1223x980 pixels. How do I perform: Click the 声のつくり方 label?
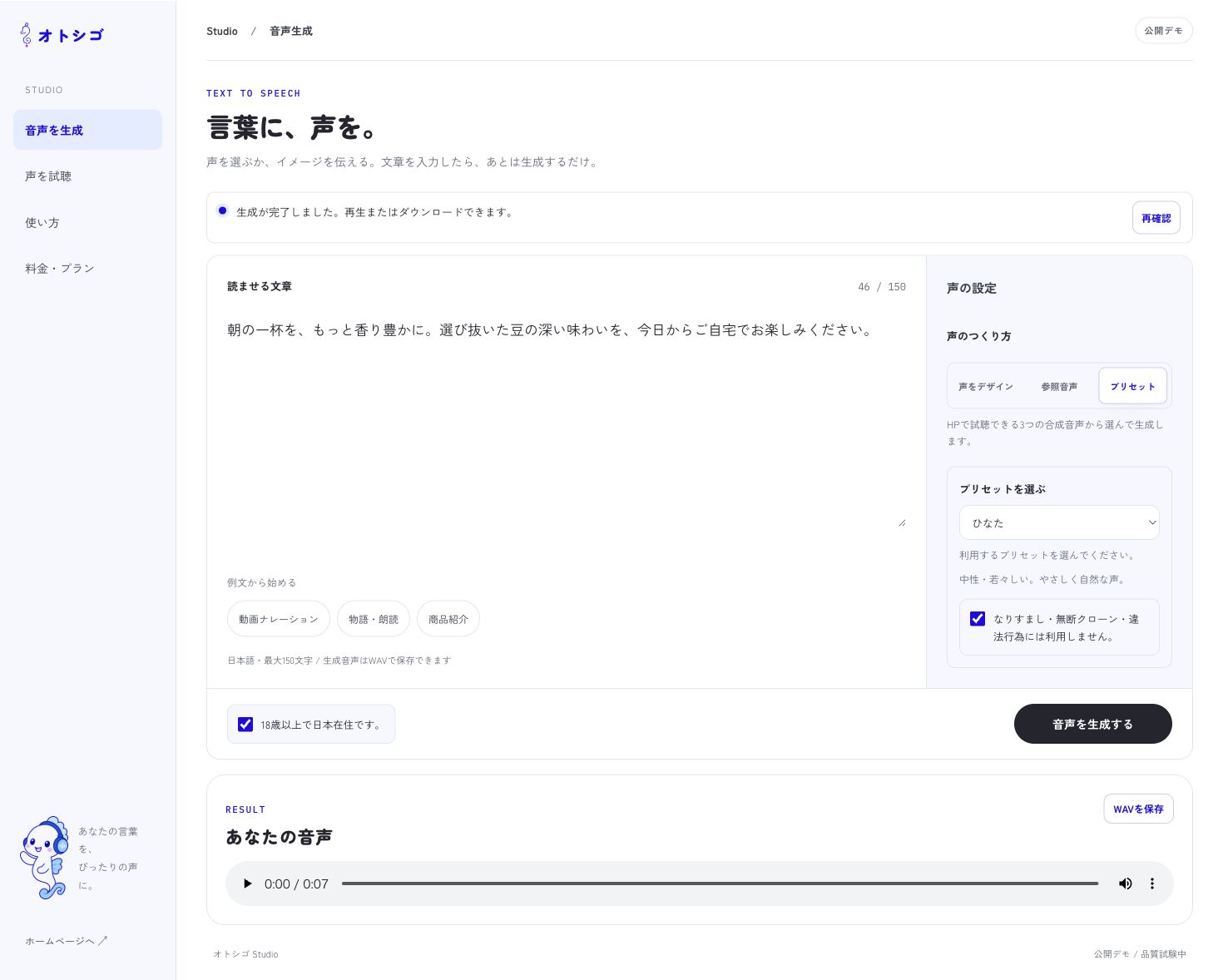pyautogui.click(x=979, y=336)
